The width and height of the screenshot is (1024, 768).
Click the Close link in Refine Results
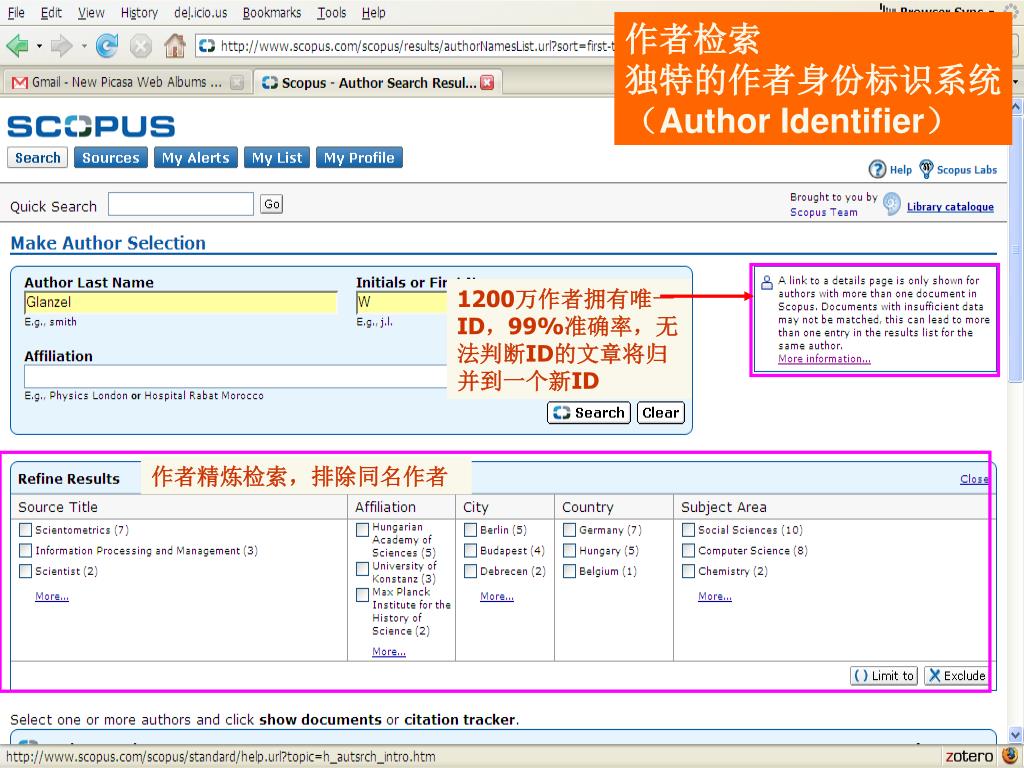pyautogui.click(x=974, y=479)
